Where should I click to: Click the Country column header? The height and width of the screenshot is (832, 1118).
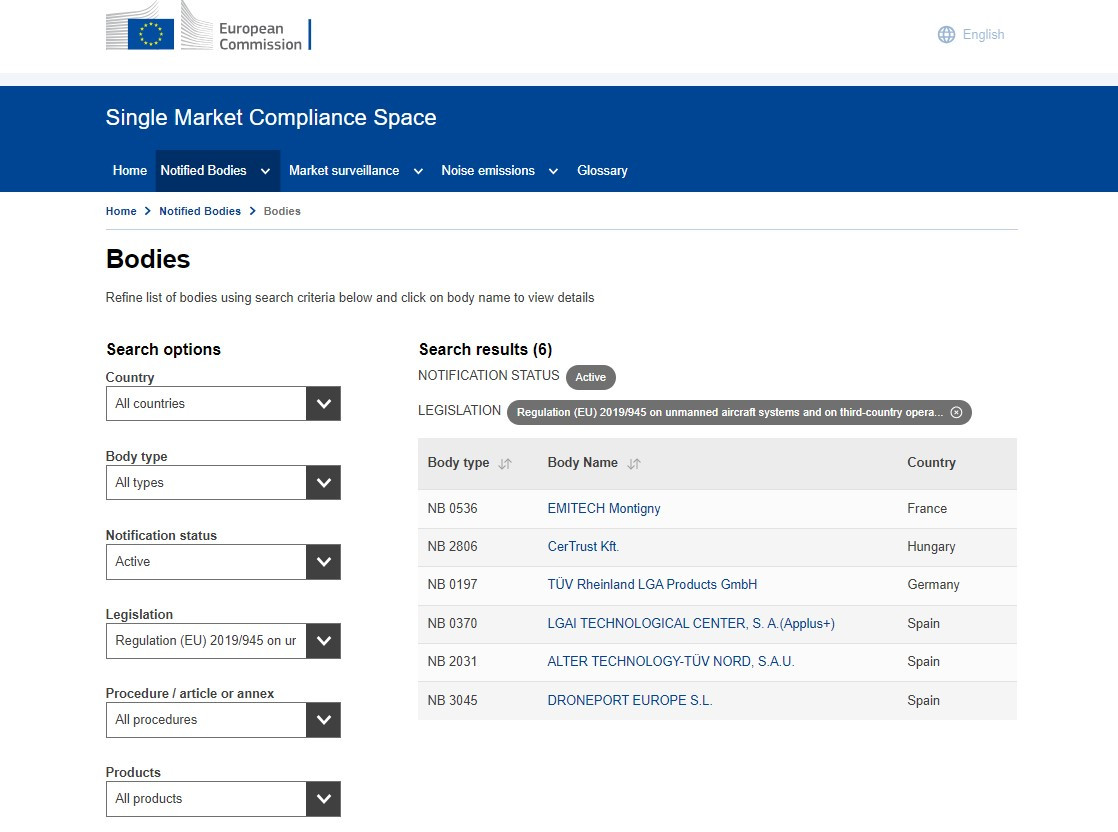pos(931,463)
